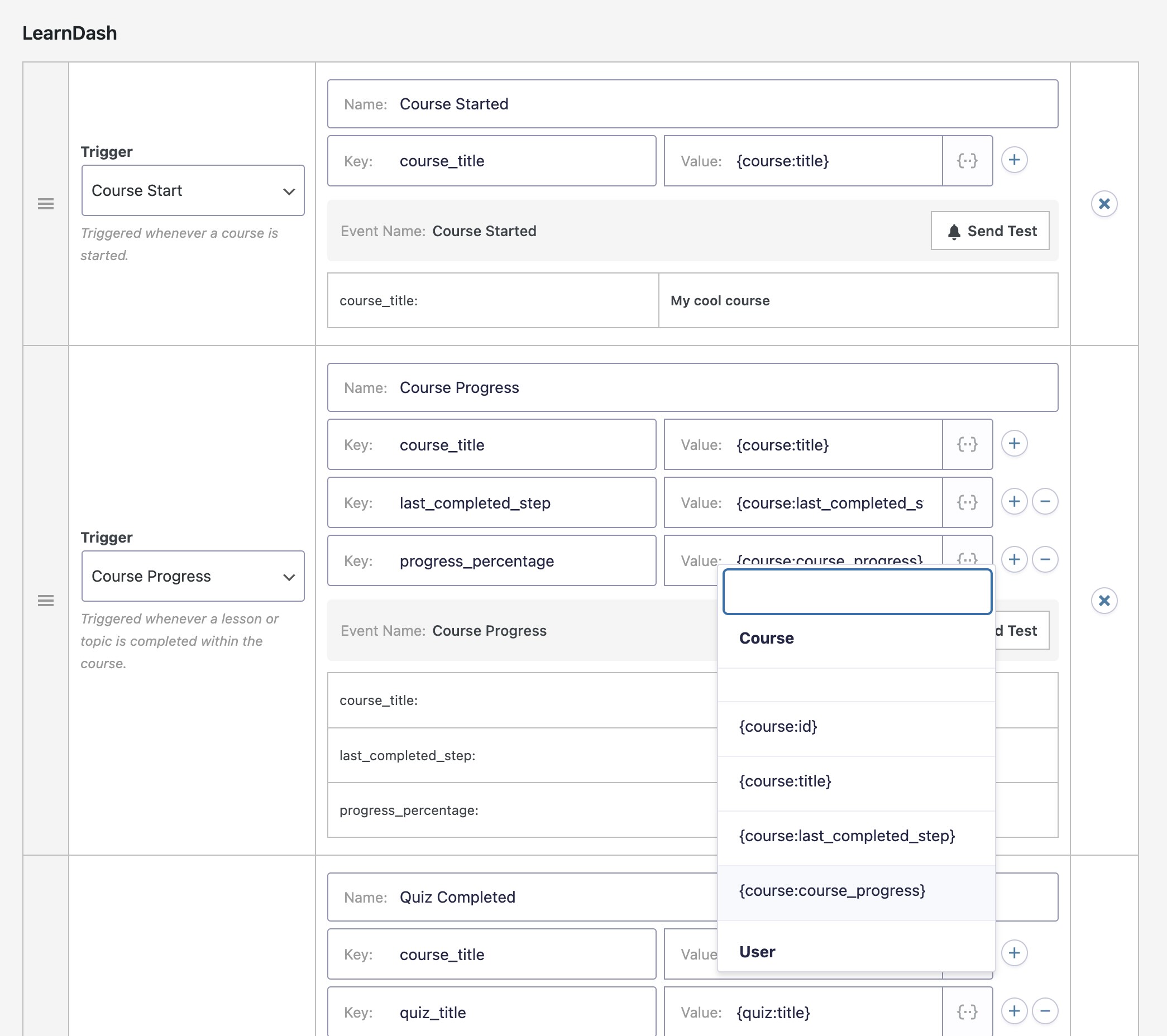1167x1036 pixels.
Task: Add row after Course Progress course_title field
Action: (x=1015, y=444)
